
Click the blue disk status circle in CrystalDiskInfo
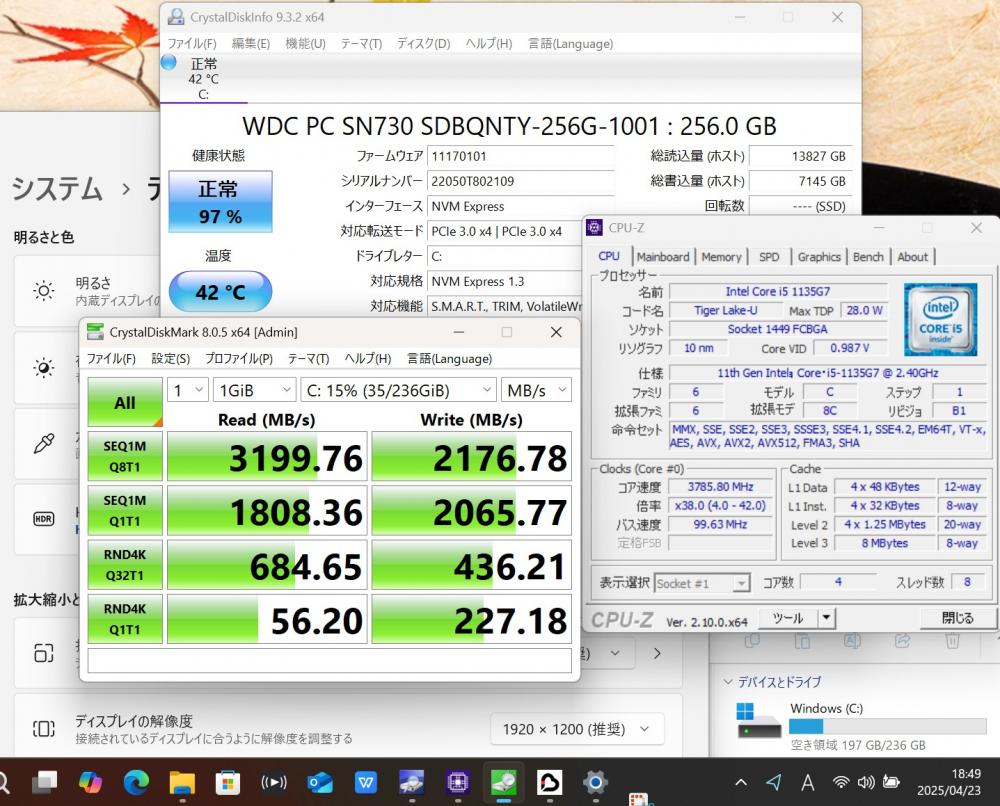click(168, 62)
